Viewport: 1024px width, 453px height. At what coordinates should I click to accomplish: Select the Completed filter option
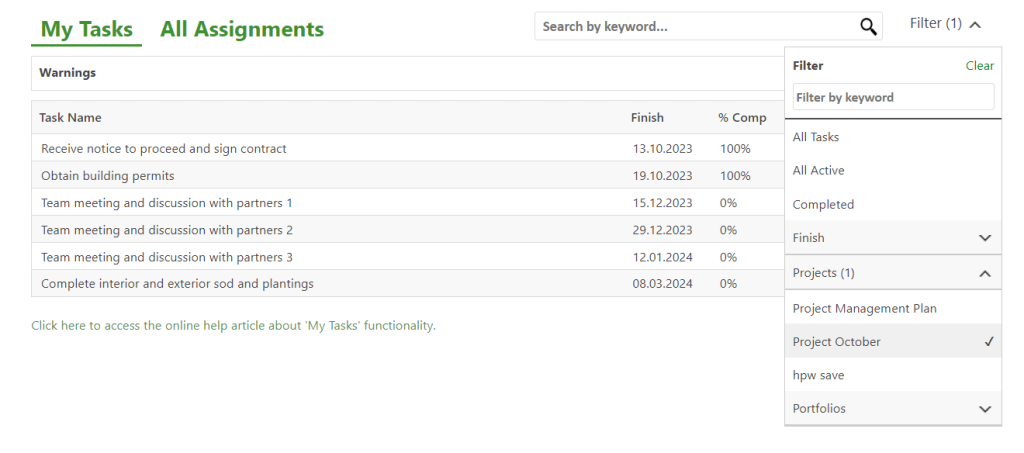pos(823,205)
